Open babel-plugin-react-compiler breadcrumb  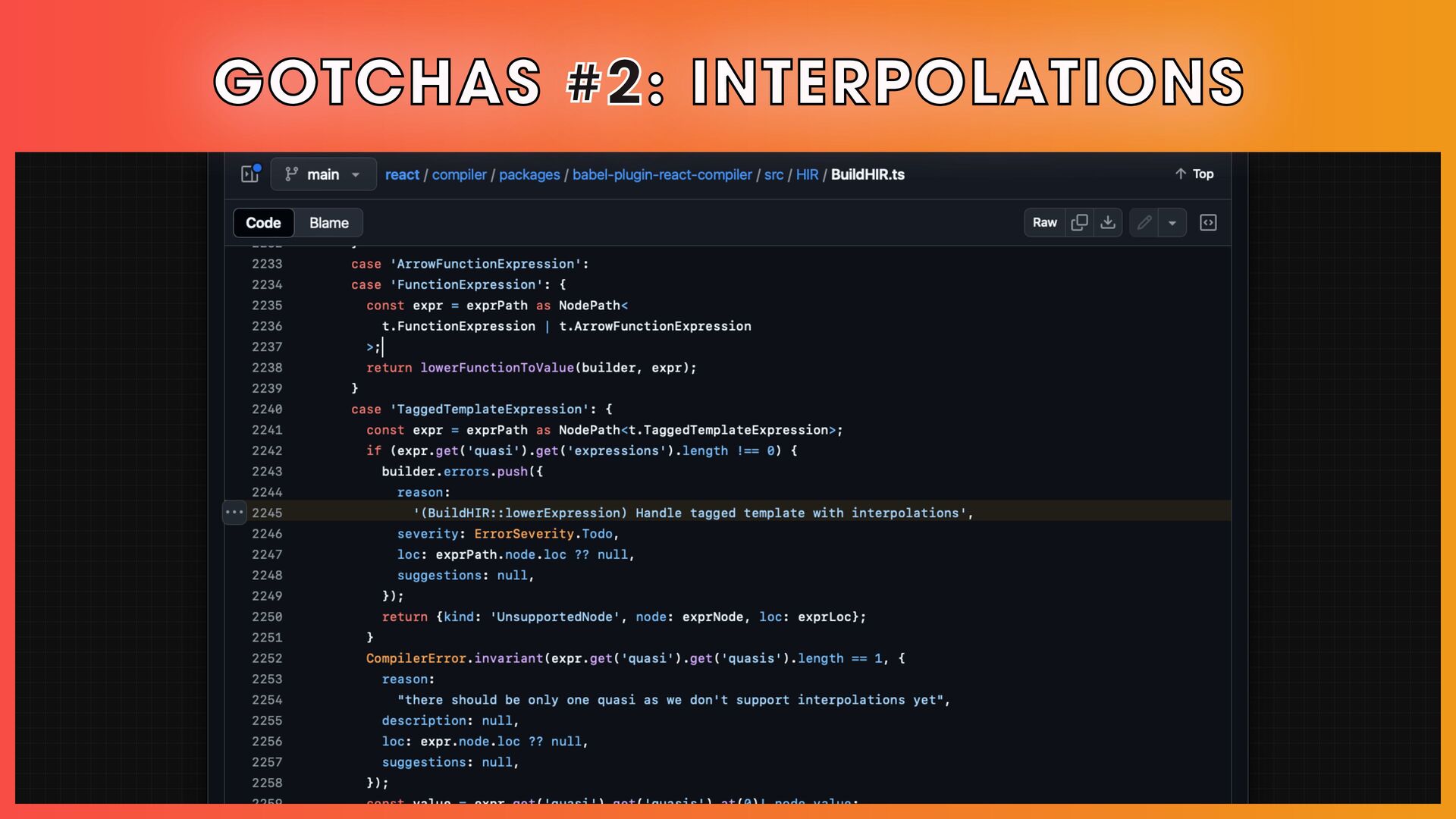662,174
